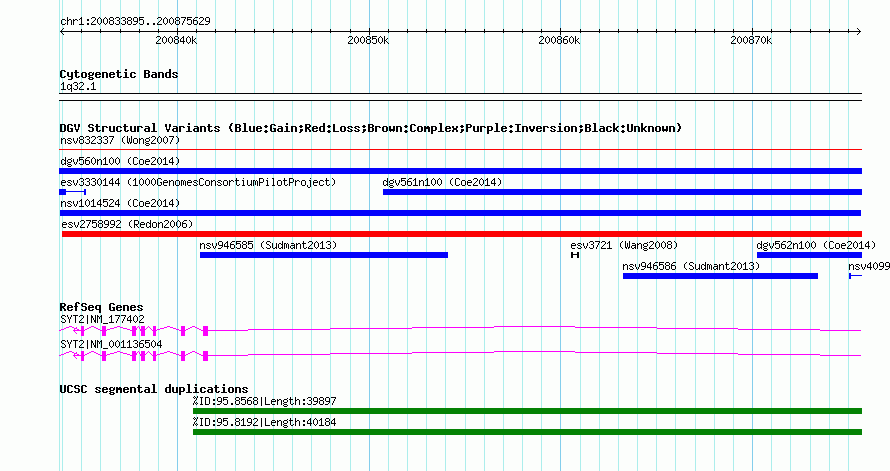
Task: Click the SYT2 NM_177402 magenta gene glyph
Action: (x=460, y=330)
